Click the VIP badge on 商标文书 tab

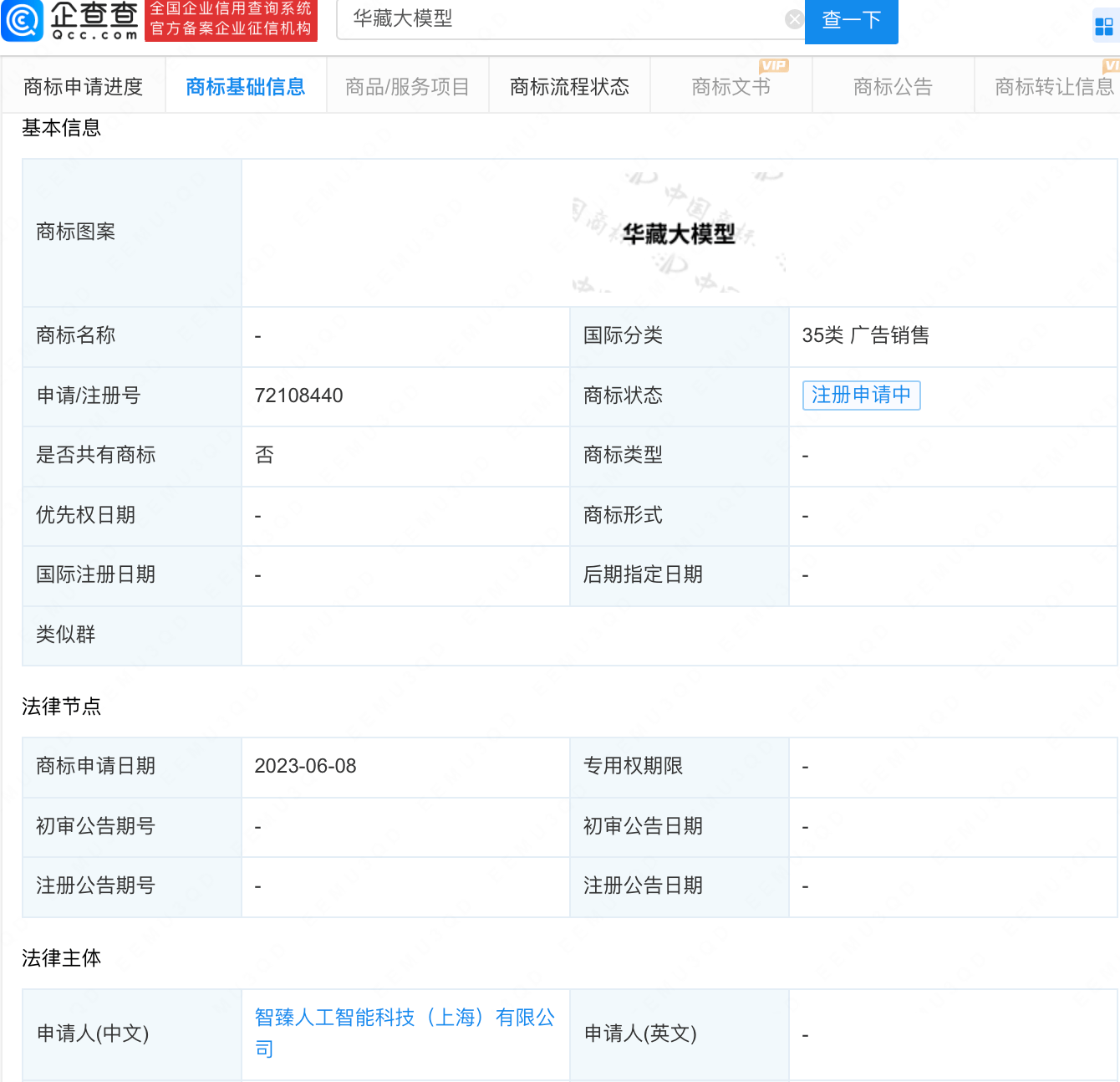pyautogui.click(x=773, y=65)
